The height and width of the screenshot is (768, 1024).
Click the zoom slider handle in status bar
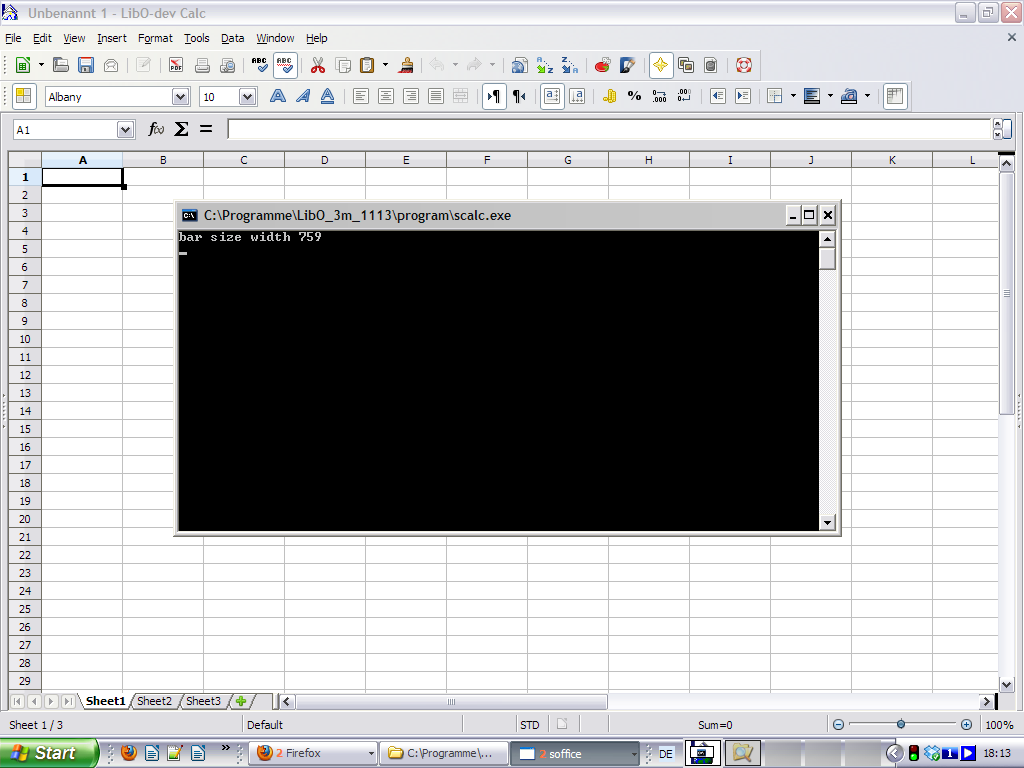point(901,724)
